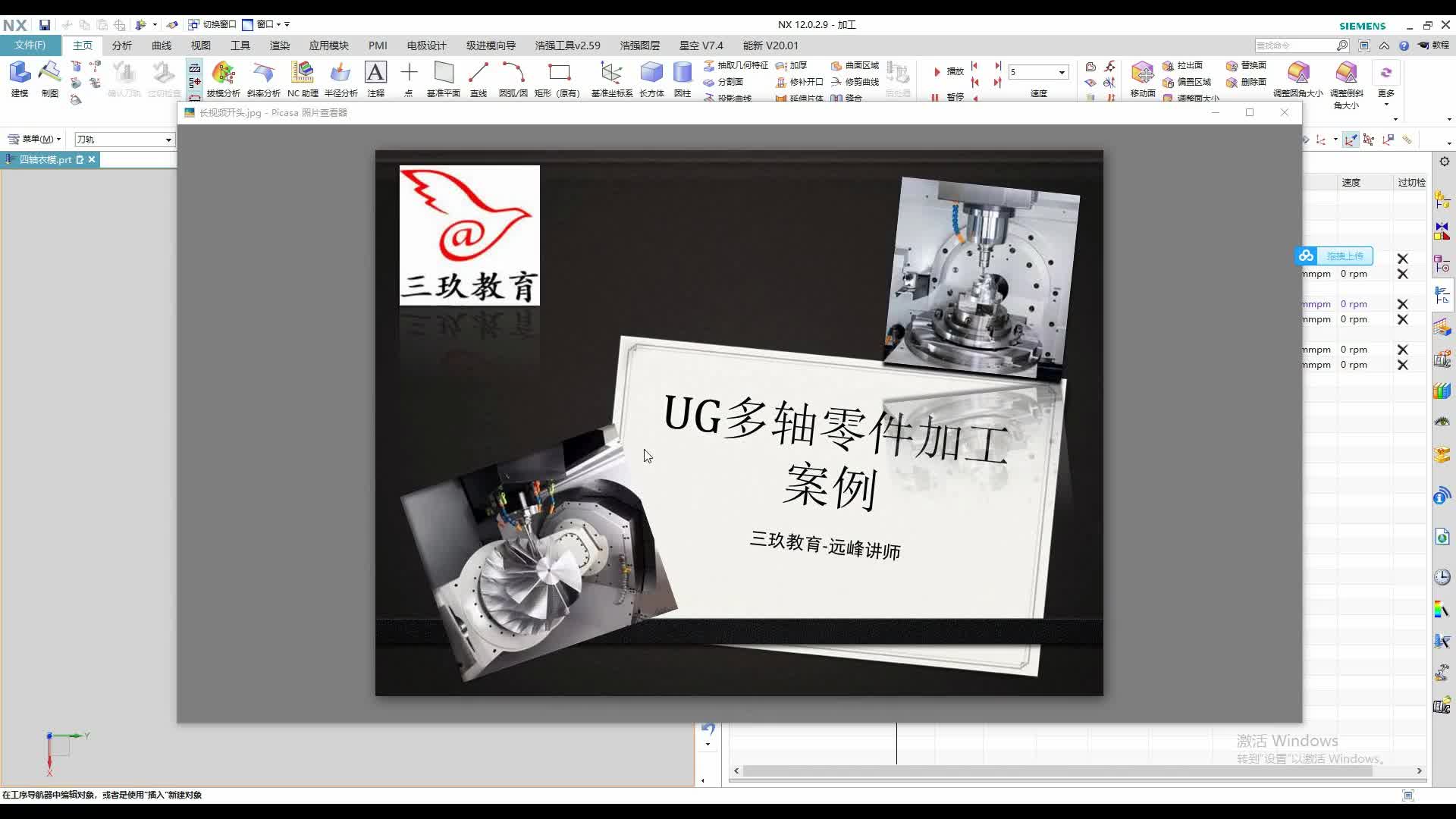Click 文件(F) menu item
This screenshot has width=1456, height=819.
pos(29,45)
